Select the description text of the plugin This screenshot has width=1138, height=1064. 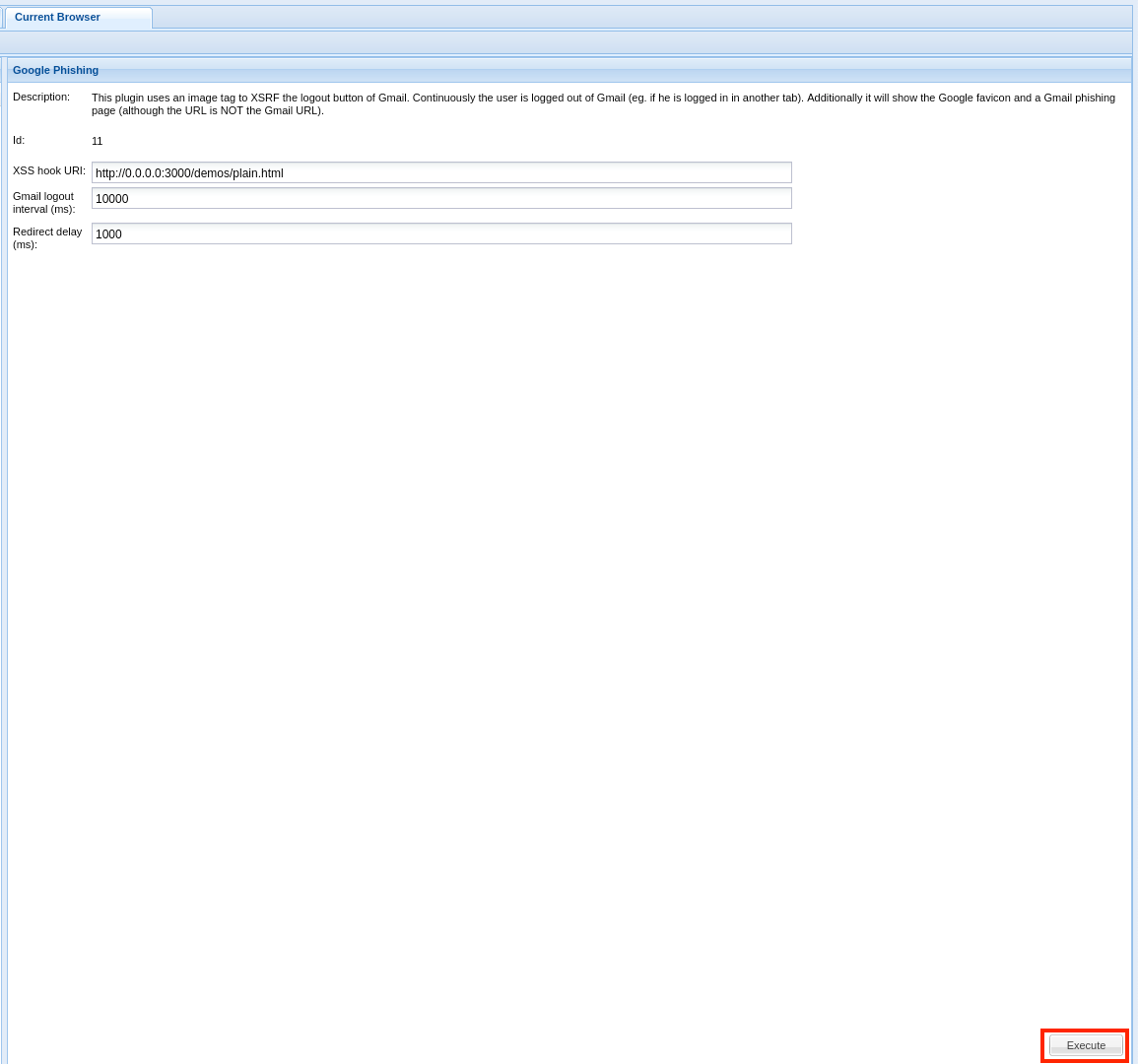[x=602, y=103]
